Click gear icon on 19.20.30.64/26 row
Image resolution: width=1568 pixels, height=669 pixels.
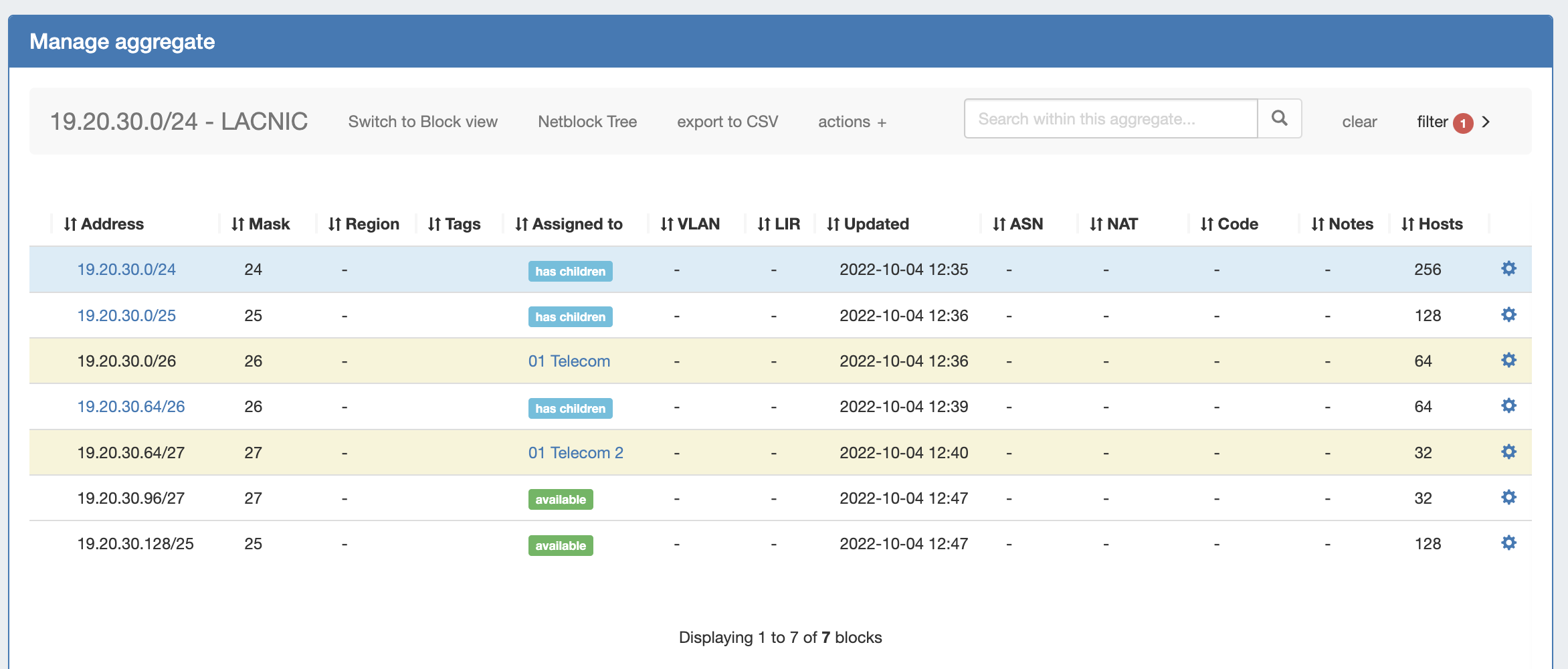point(1508,406)
